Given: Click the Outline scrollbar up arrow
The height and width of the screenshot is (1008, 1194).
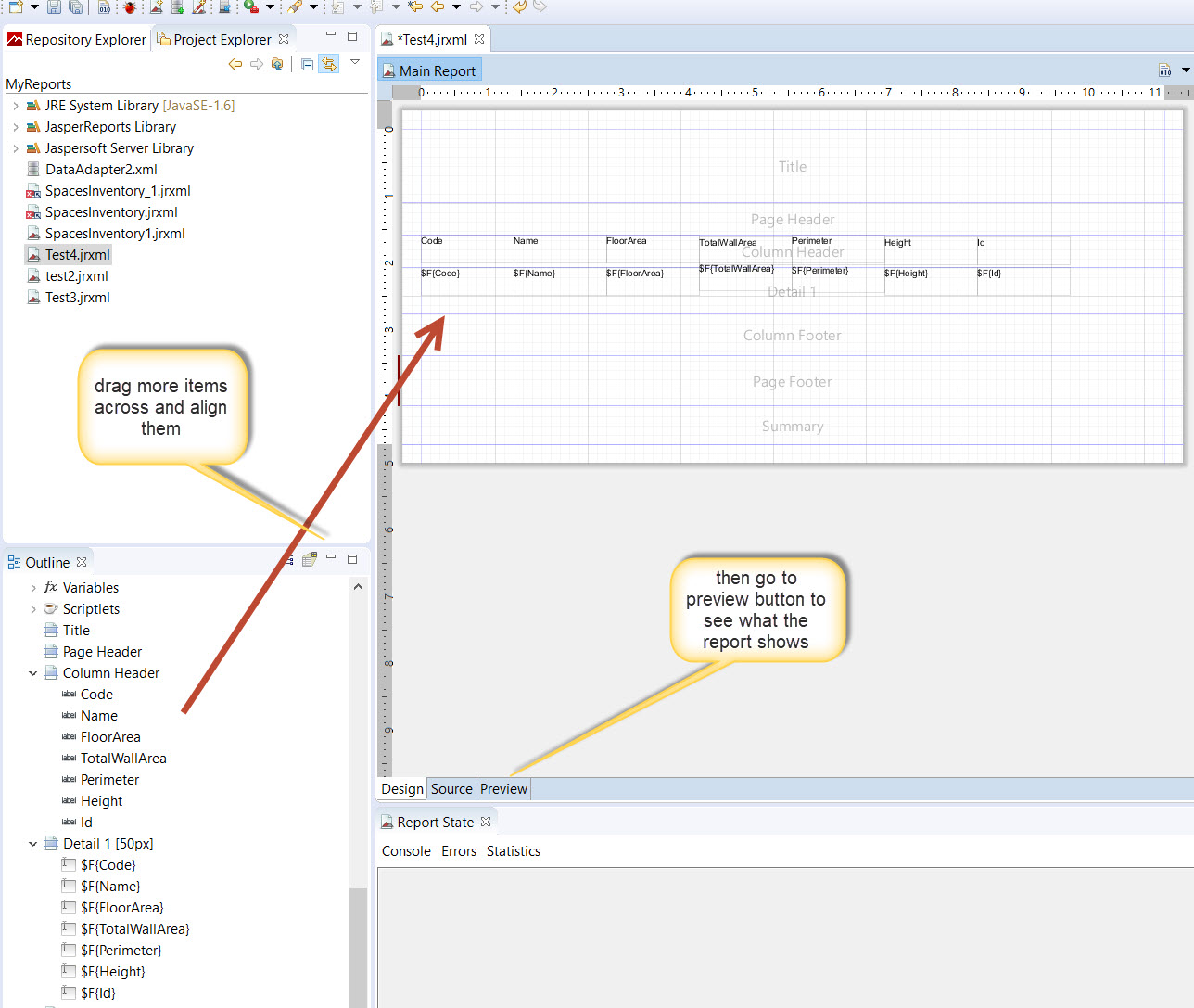Looking at the screenshot, I should [358, 587].
